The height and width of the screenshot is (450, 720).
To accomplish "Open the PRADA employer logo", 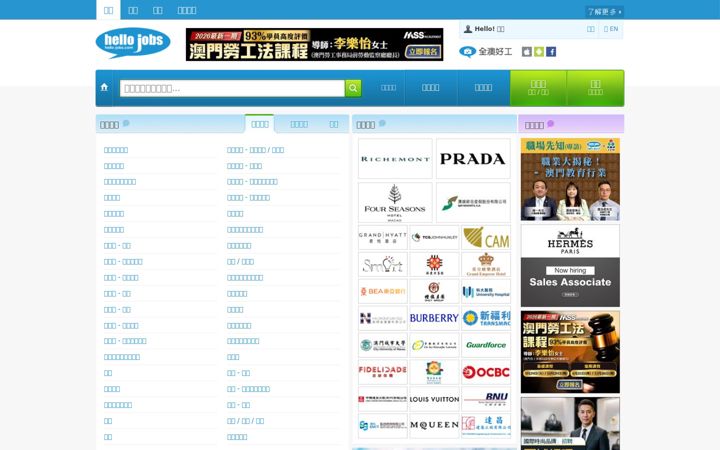I will pos(473,159).
